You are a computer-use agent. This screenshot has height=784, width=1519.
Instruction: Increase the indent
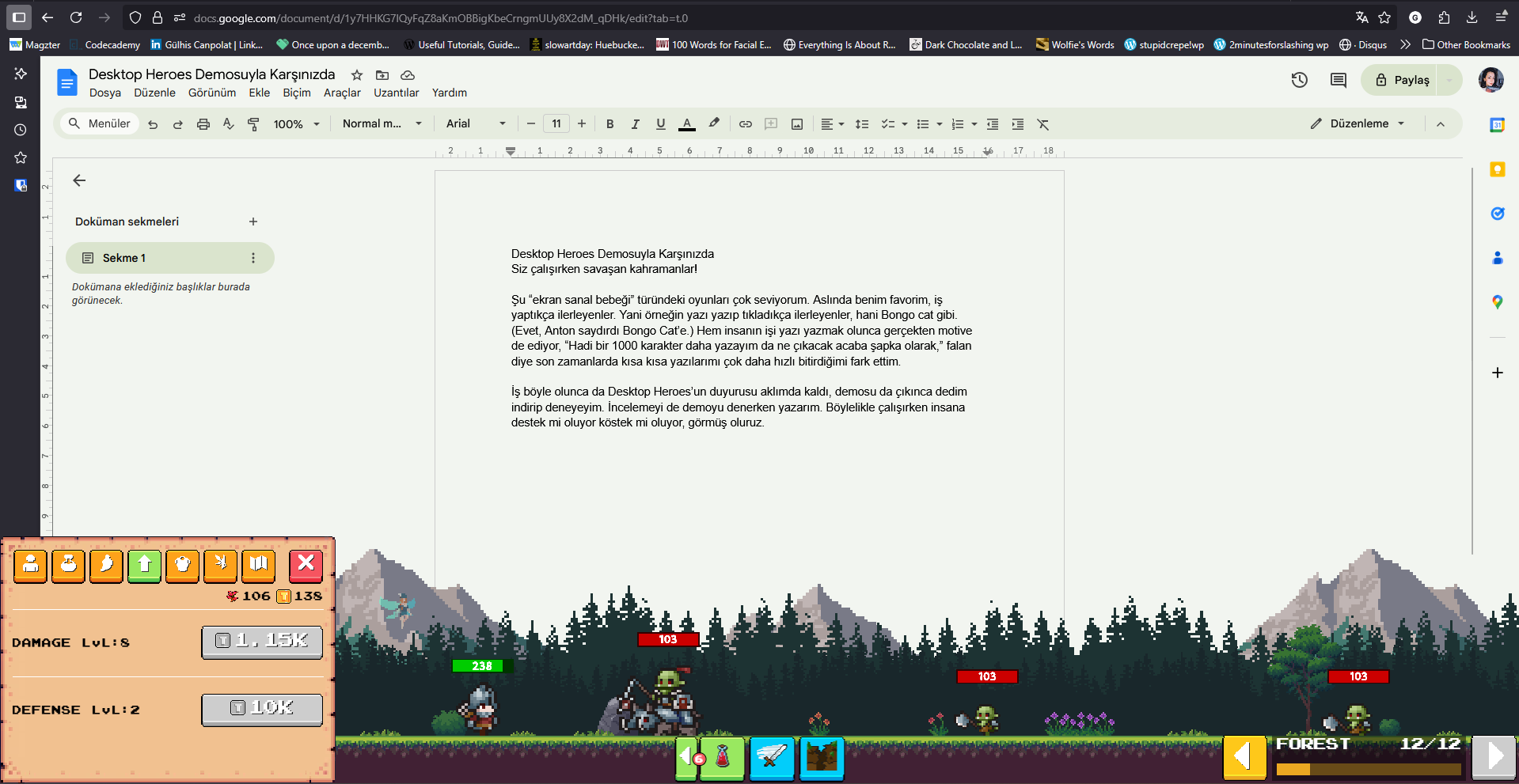(1018, 124)
